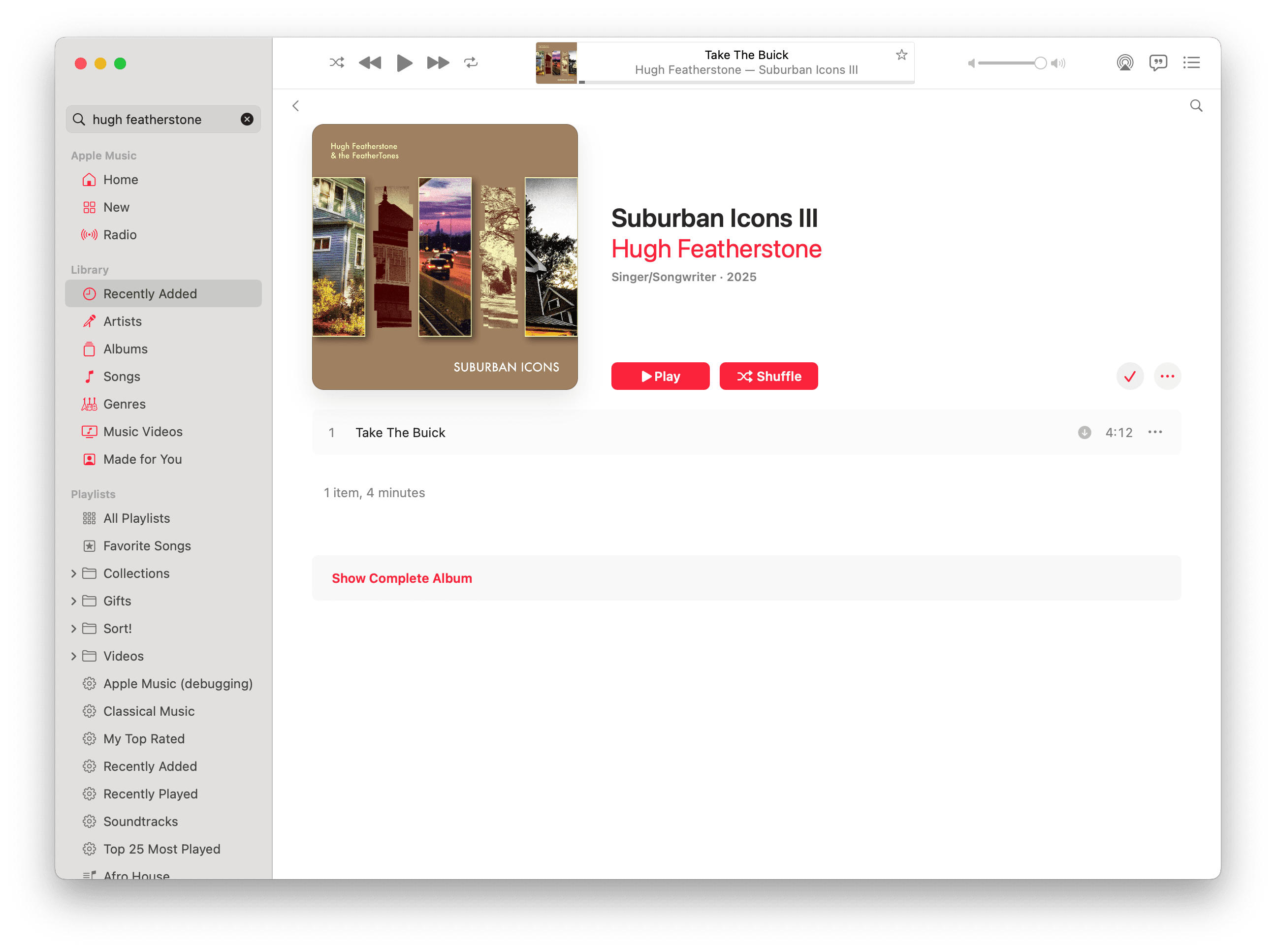Skip to next track

click(438, 62)
